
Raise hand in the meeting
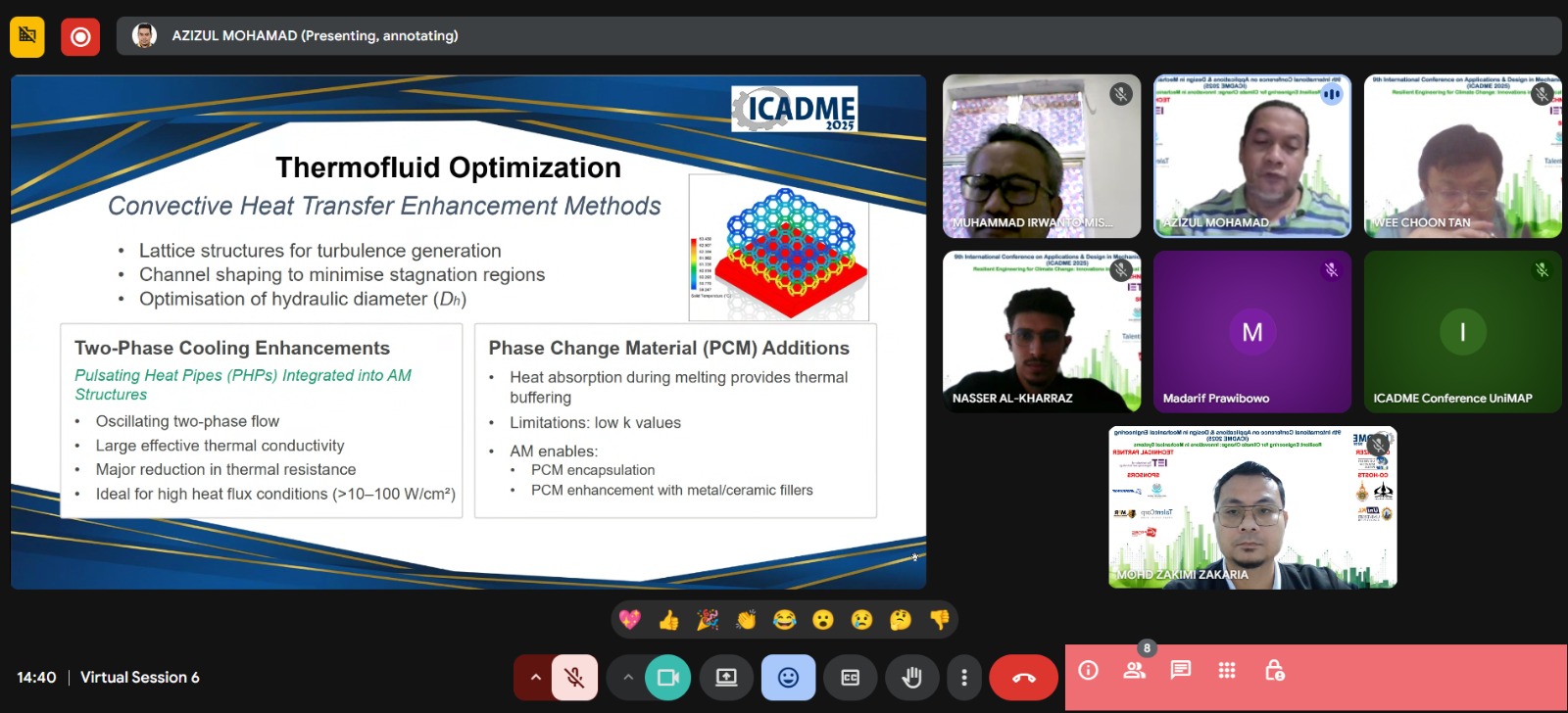[911, 678]
